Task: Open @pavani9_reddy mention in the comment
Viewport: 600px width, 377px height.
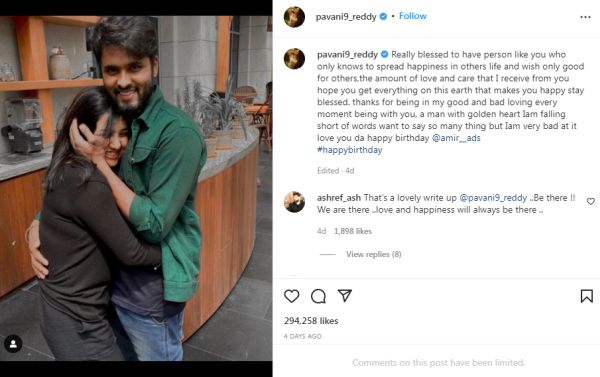Action: (x=493, y=198)
